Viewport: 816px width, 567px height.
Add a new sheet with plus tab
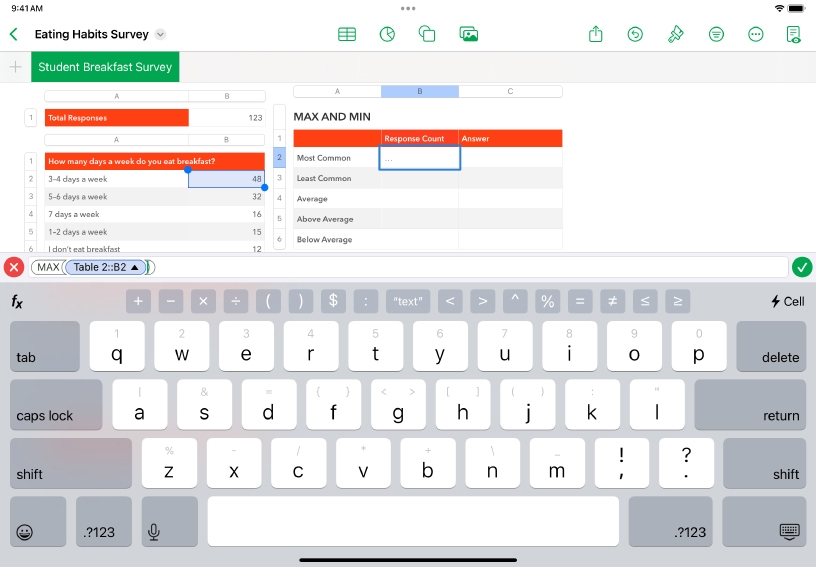tap(15, 67)
